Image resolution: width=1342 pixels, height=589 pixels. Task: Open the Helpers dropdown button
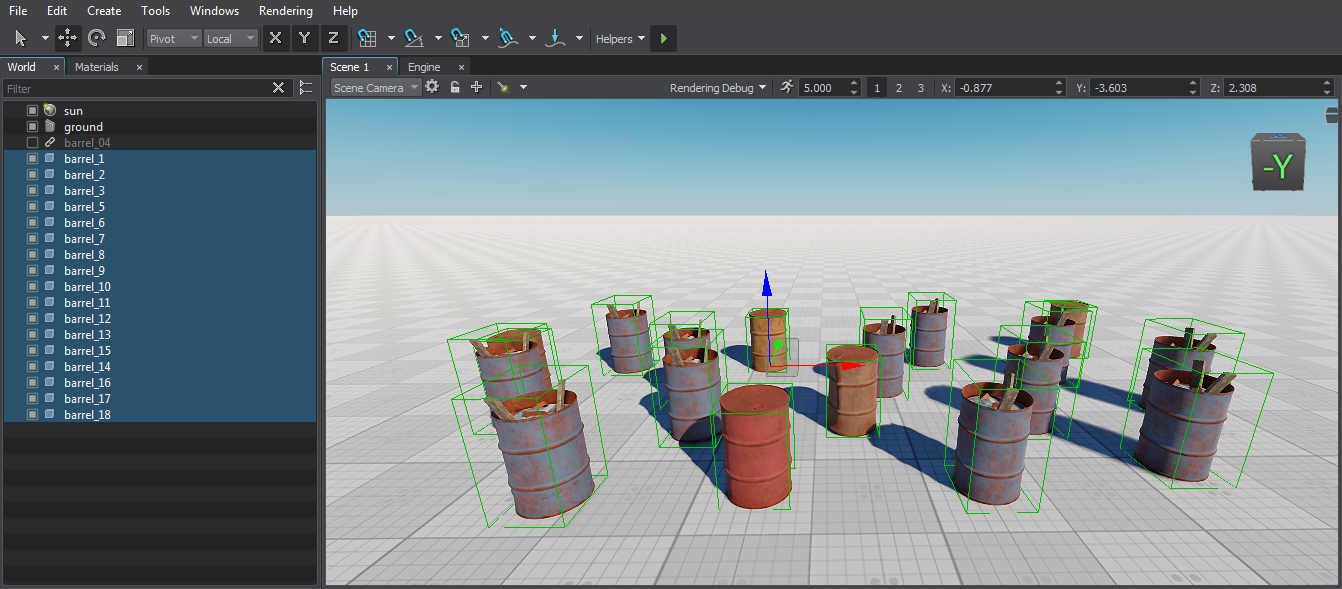click(620, 39)
